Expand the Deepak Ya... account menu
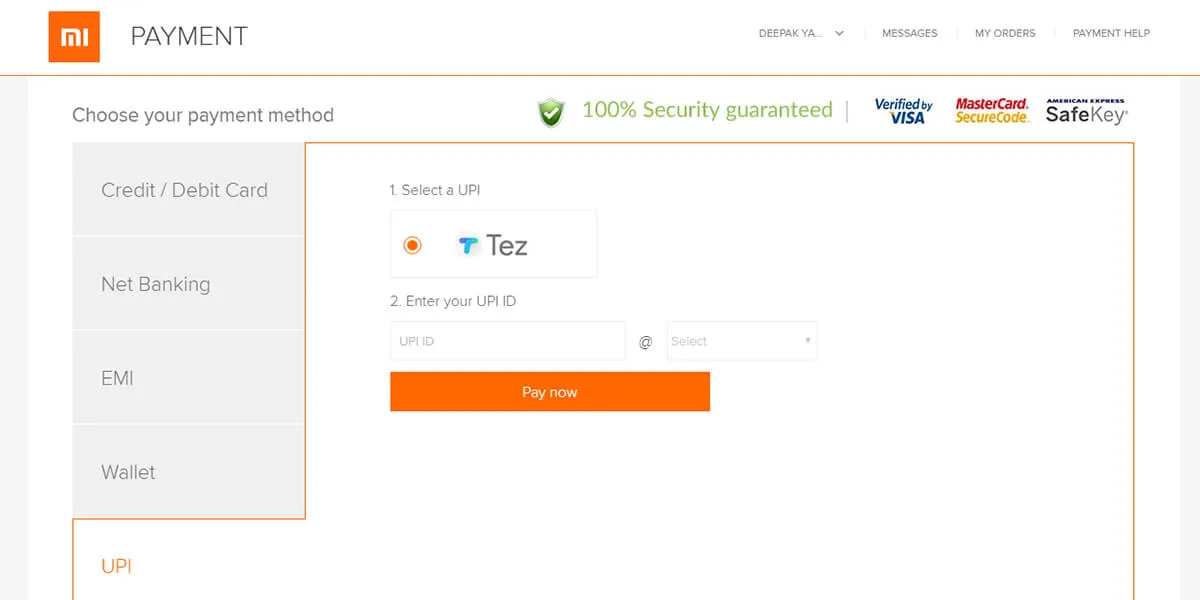The image size is (1200, 600). click(x=801, y=33)
